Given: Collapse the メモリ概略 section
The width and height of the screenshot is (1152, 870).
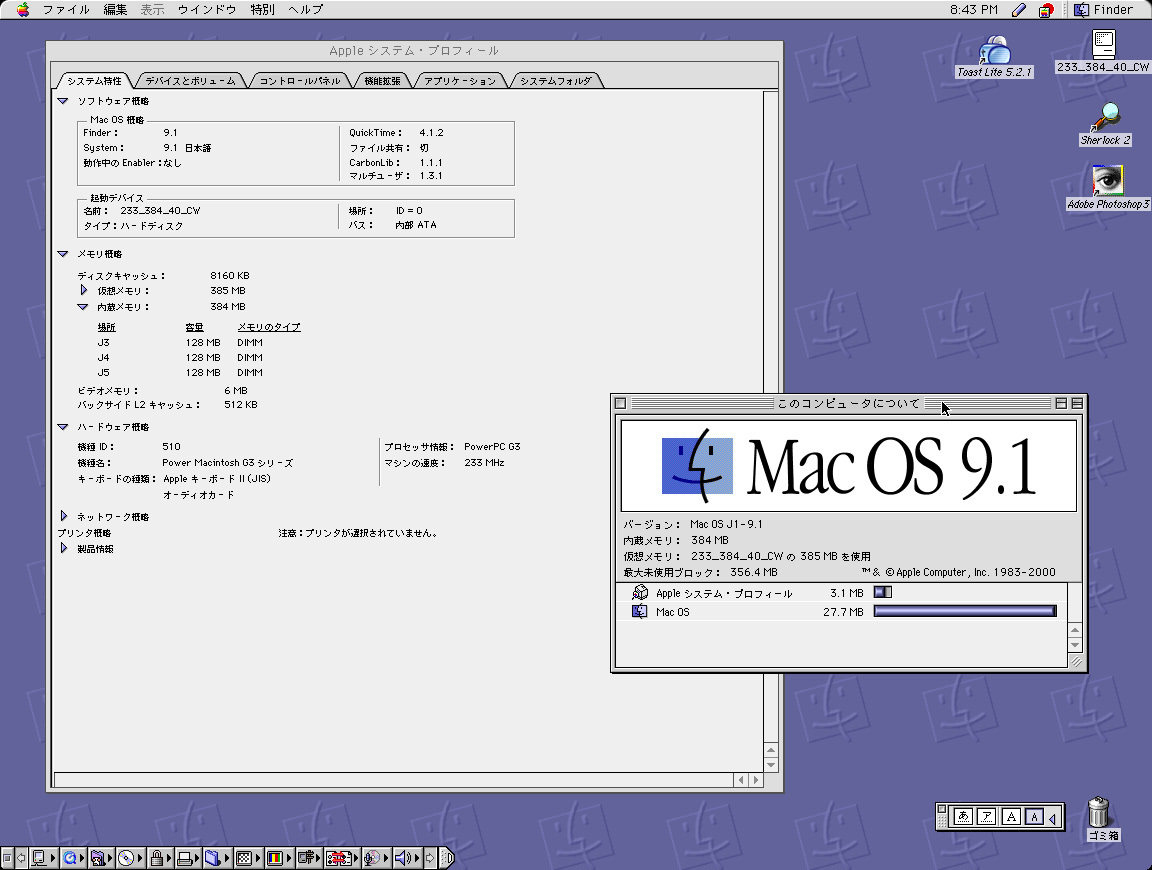Looking at the screenshot, I should 63,254.
